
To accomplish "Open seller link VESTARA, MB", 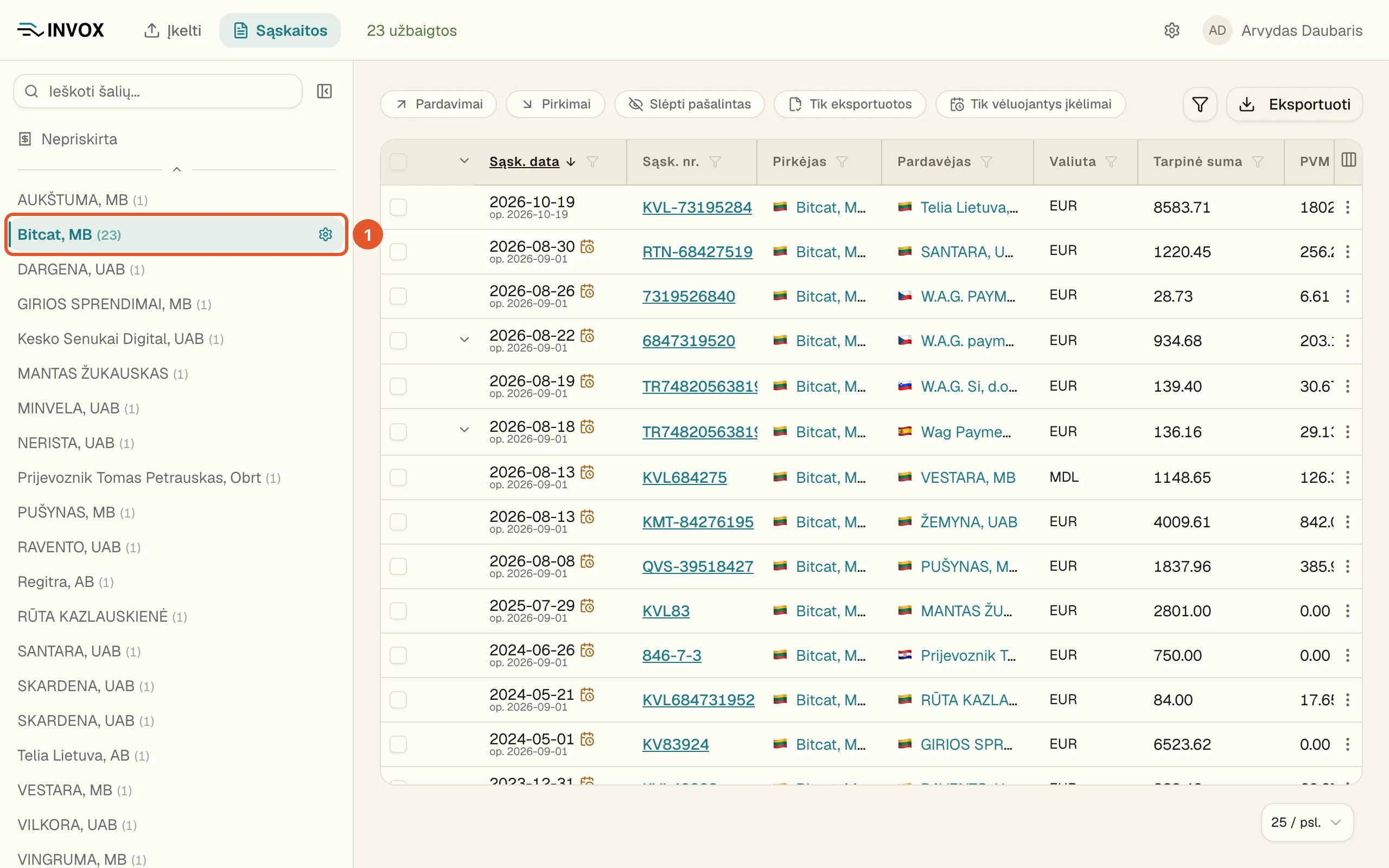I will [969, 477].
